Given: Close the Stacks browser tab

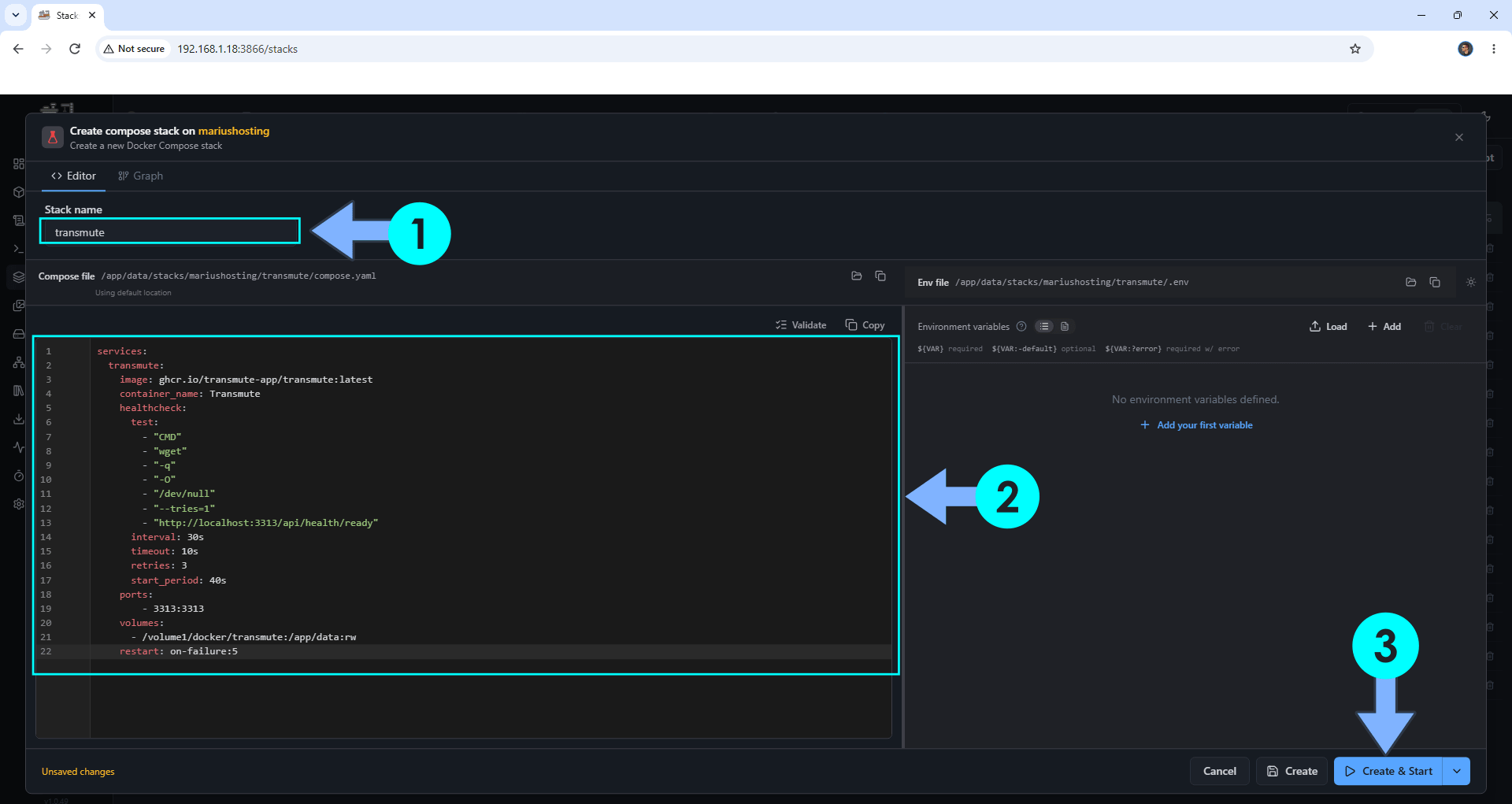Looking at the screenshot, I should [92, 15].
